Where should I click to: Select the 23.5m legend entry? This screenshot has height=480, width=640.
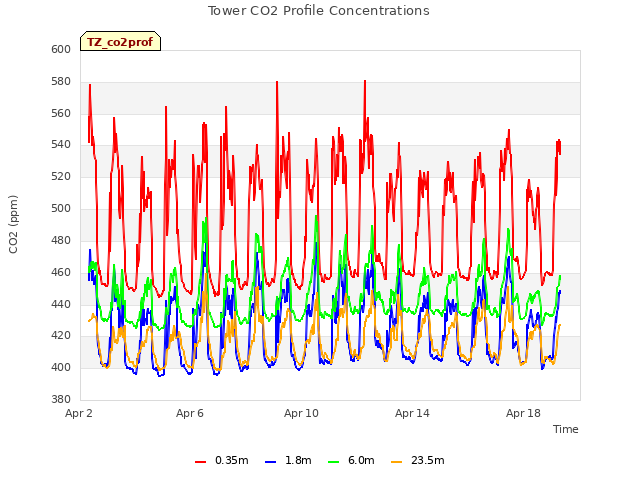click(418, 460)
